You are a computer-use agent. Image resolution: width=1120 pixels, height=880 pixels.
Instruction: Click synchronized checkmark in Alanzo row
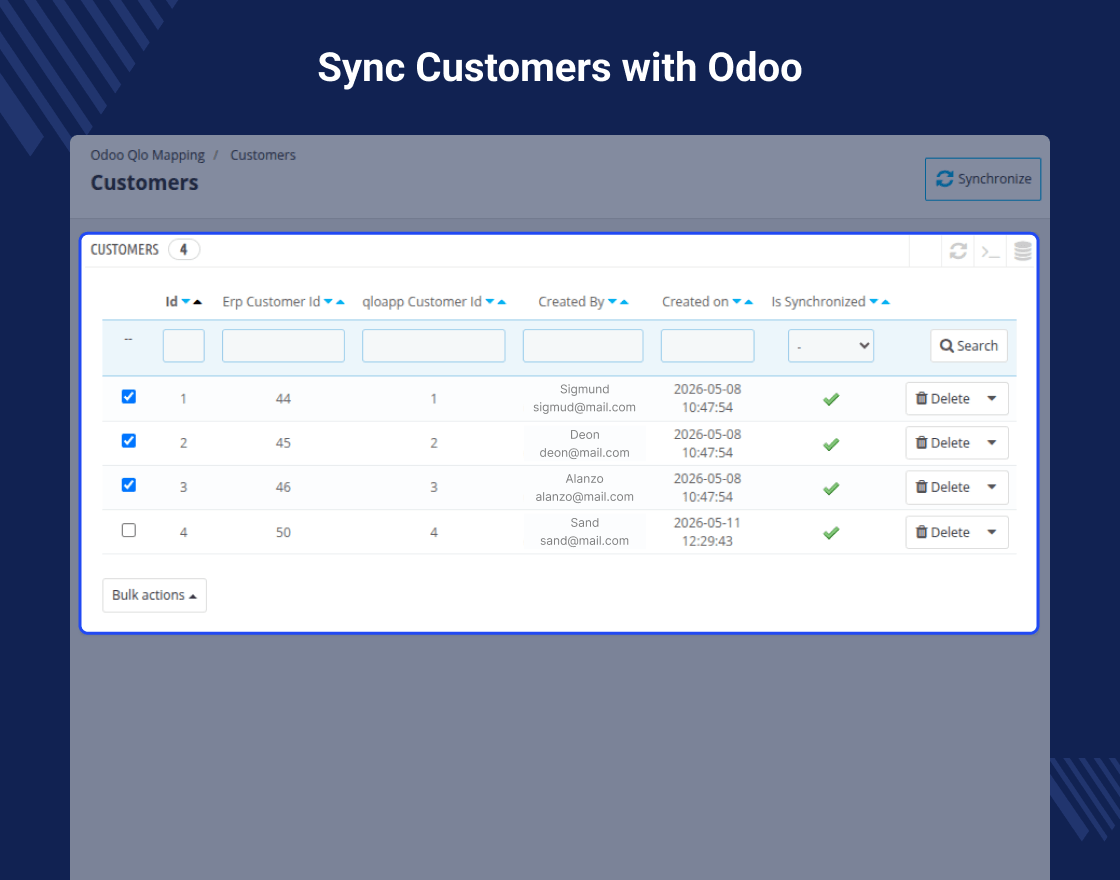click(x=831, y=489)
